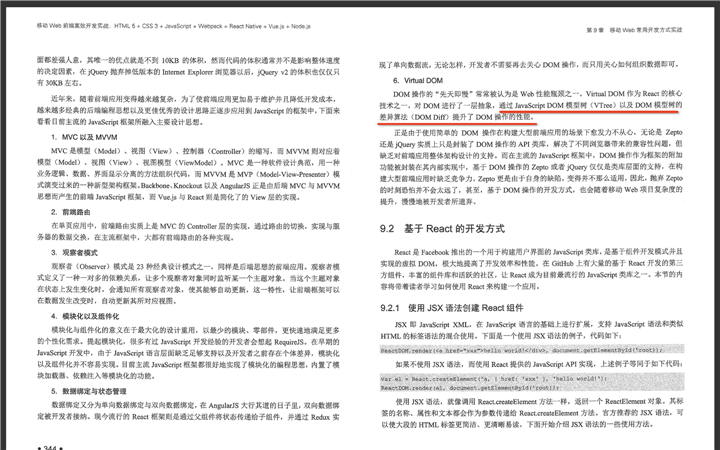Click the paragraph starting '近年来，随着前端应用'
This screenshot has width=720, height=450.
point(188,111)
